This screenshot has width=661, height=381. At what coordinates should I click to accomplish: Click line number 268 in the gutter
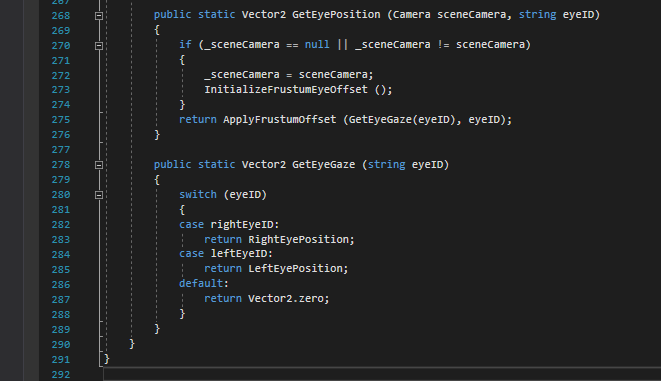pos(61,16)
